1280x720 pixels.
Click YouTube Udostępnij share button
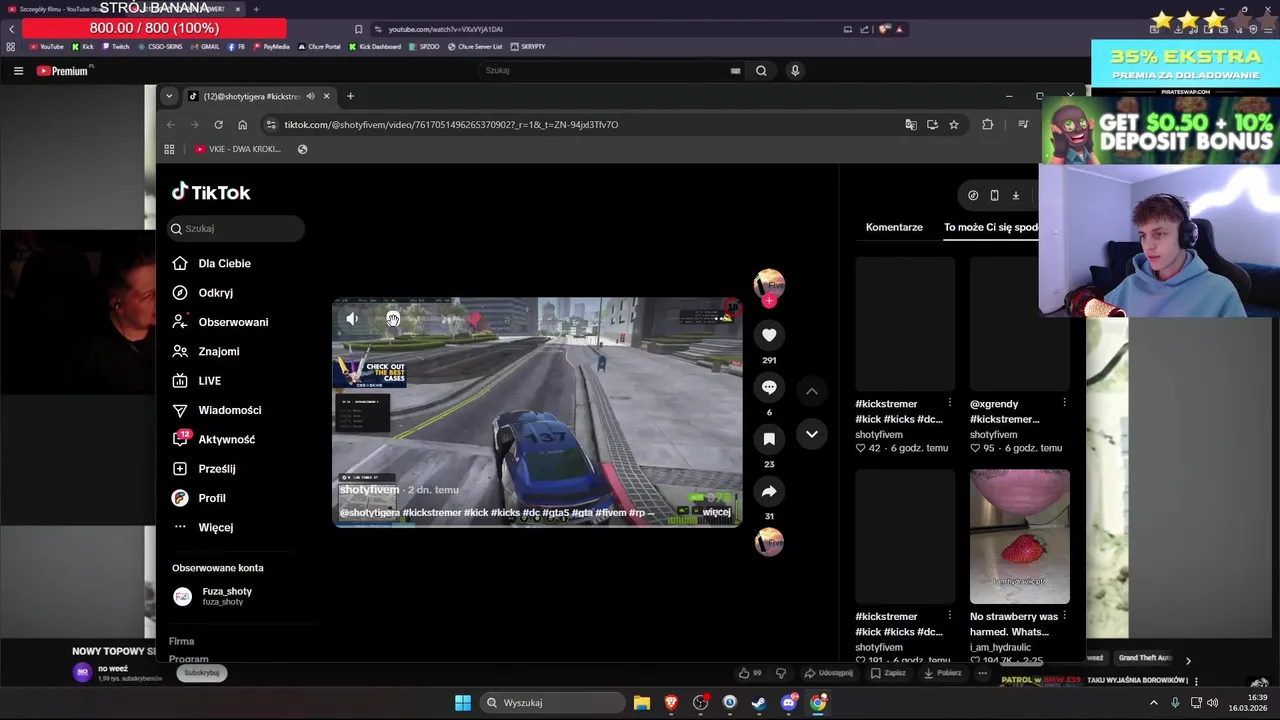click(x=829, y=673)
